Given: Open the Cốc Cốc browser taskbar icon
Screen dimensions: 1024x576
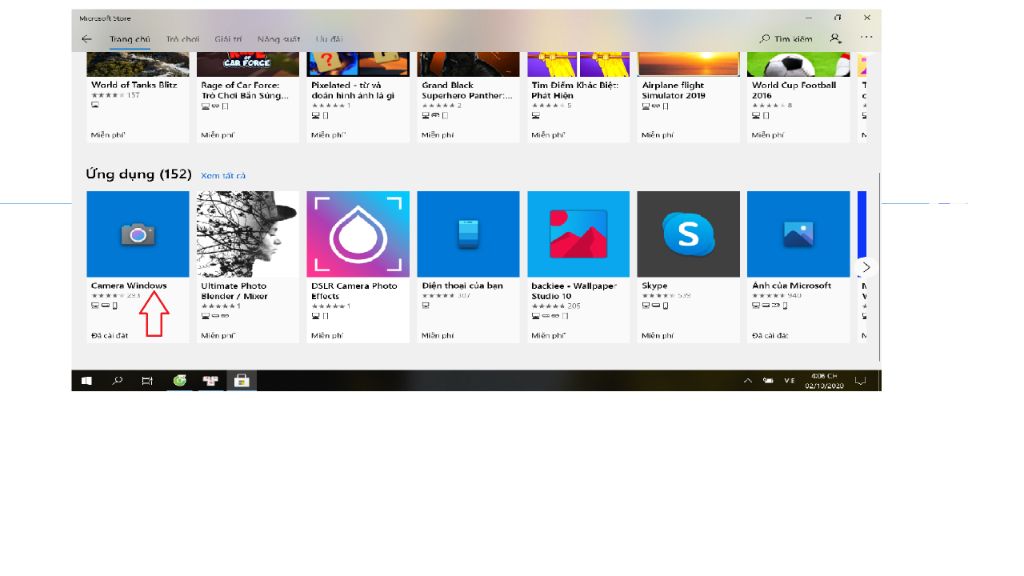Looking at the screenshot, I should coord(180,381).
